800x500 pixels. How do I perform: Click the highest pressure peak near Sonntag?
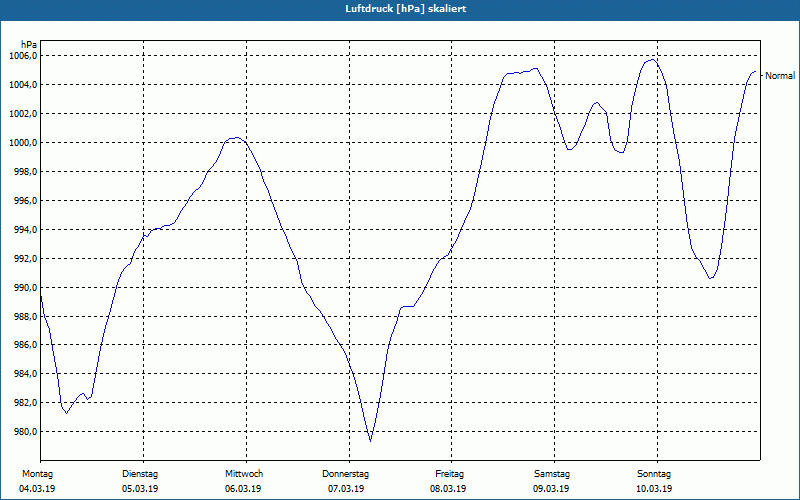click(x=652, y=60)
